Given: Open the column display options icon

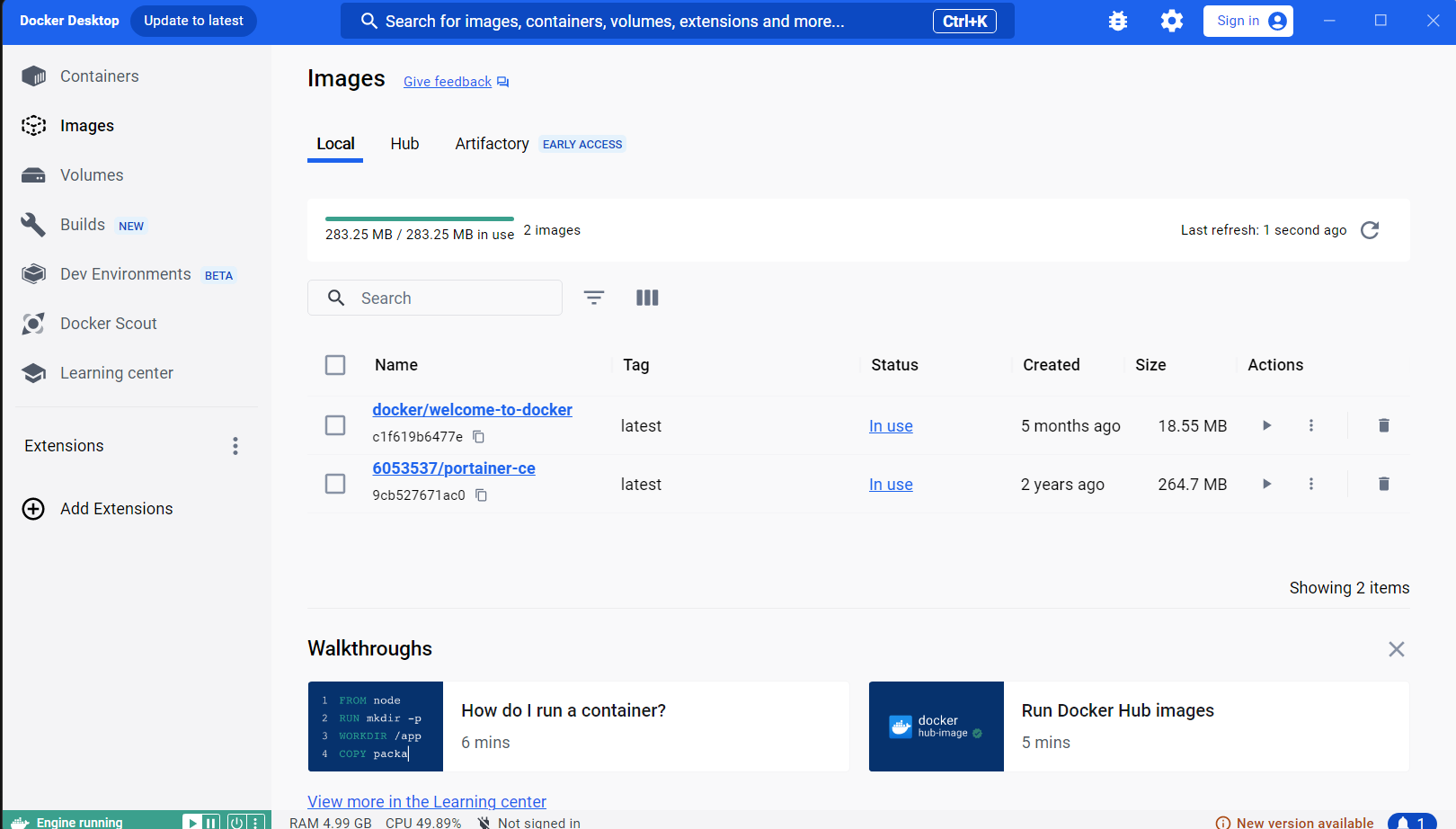Looking at the screenshot, I should (x=647, y=298).
